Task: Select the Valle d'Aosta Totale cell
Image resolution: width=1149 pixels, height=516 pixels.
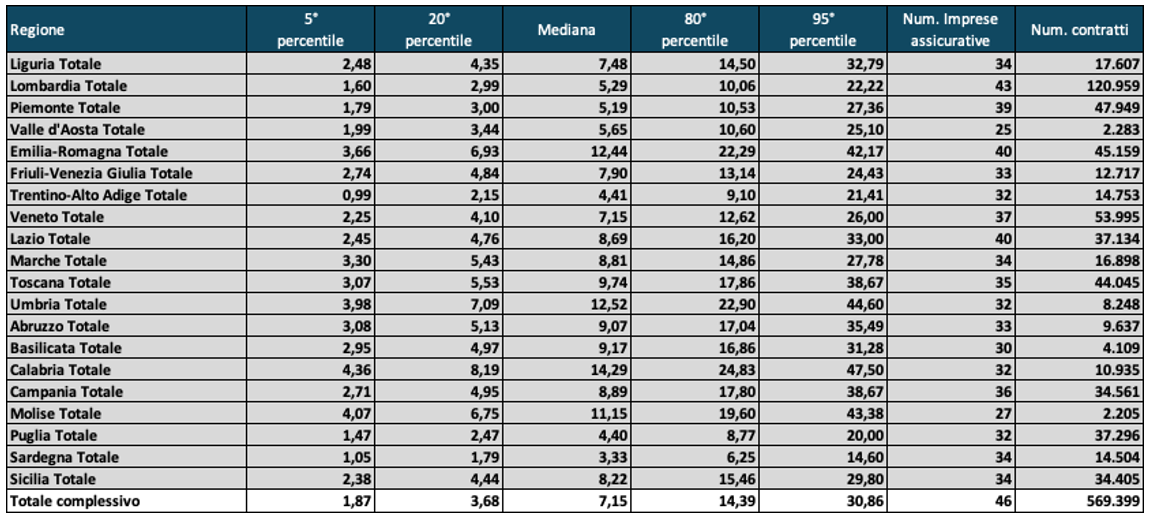Action: [77, 130]
